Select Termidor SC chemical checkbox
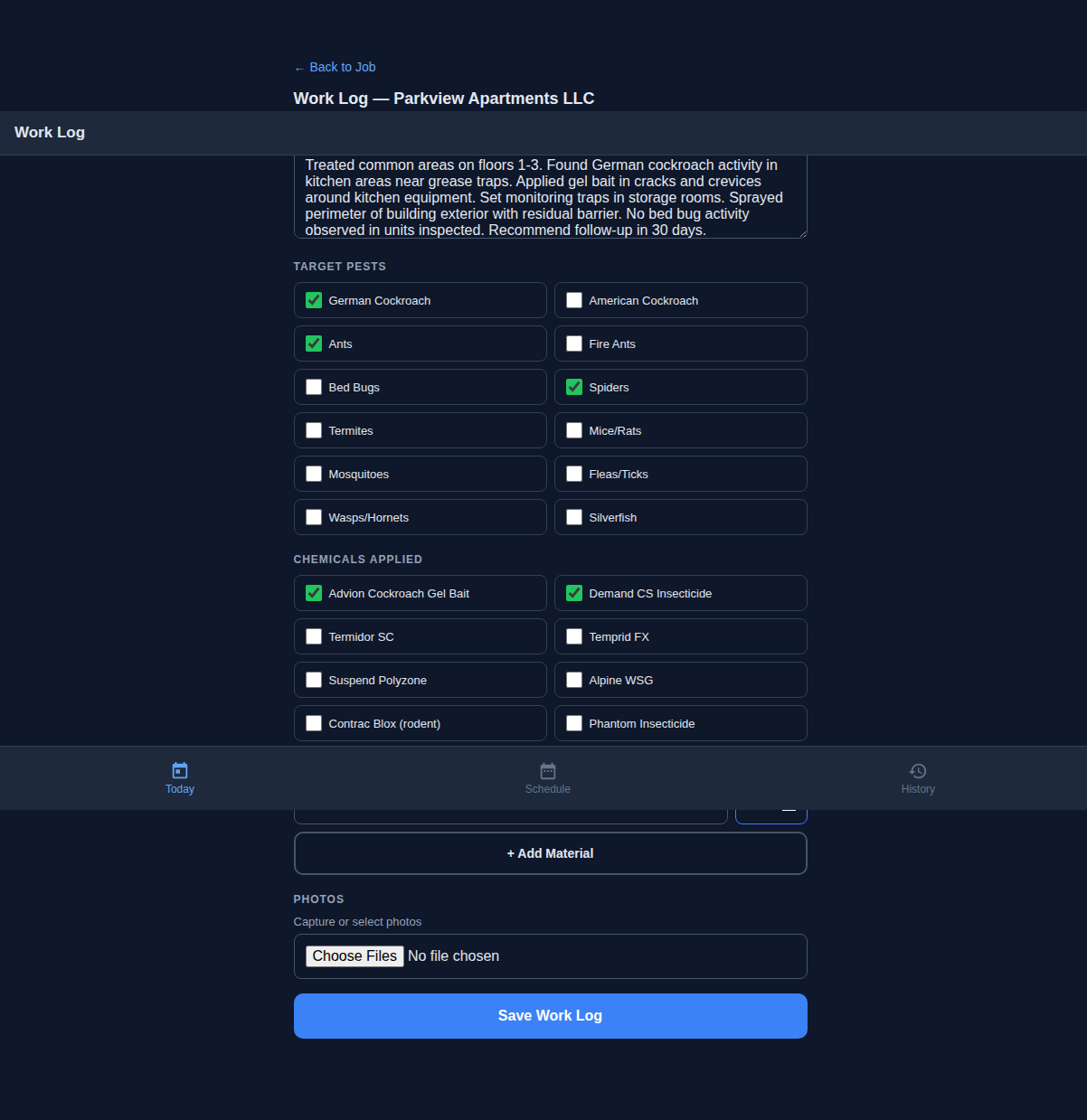 tap(314, 636)
